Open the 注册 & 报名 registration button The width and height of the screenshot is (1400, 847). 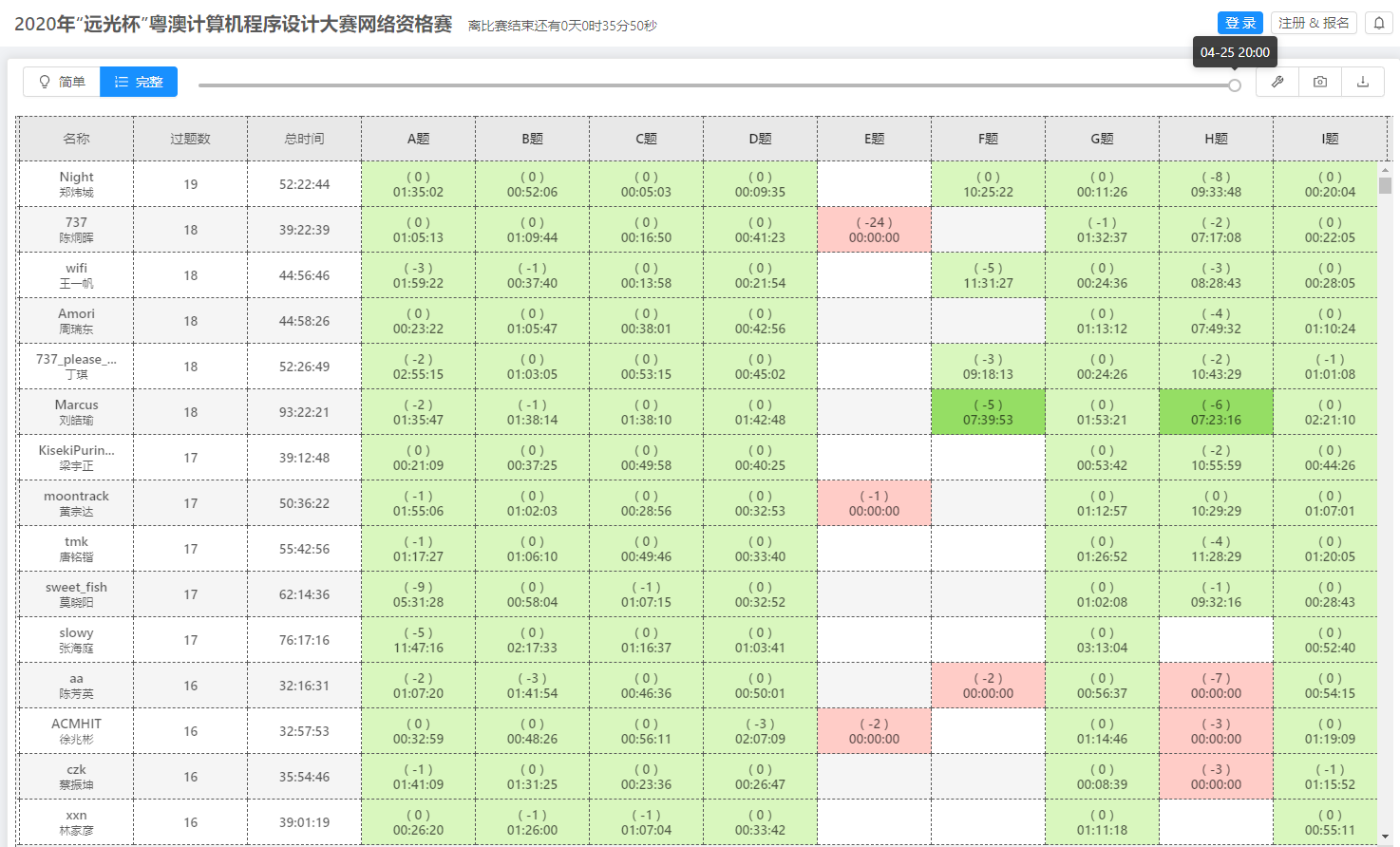[1314, 23]
